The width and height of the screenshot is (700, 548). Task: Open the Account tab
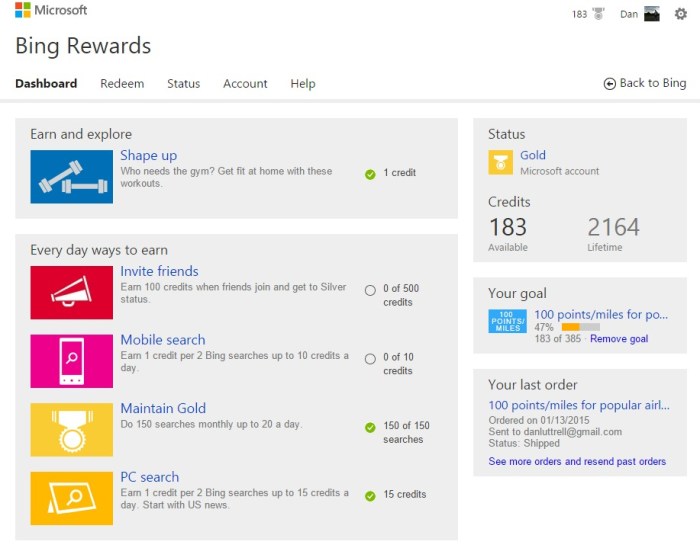(245, 83)
